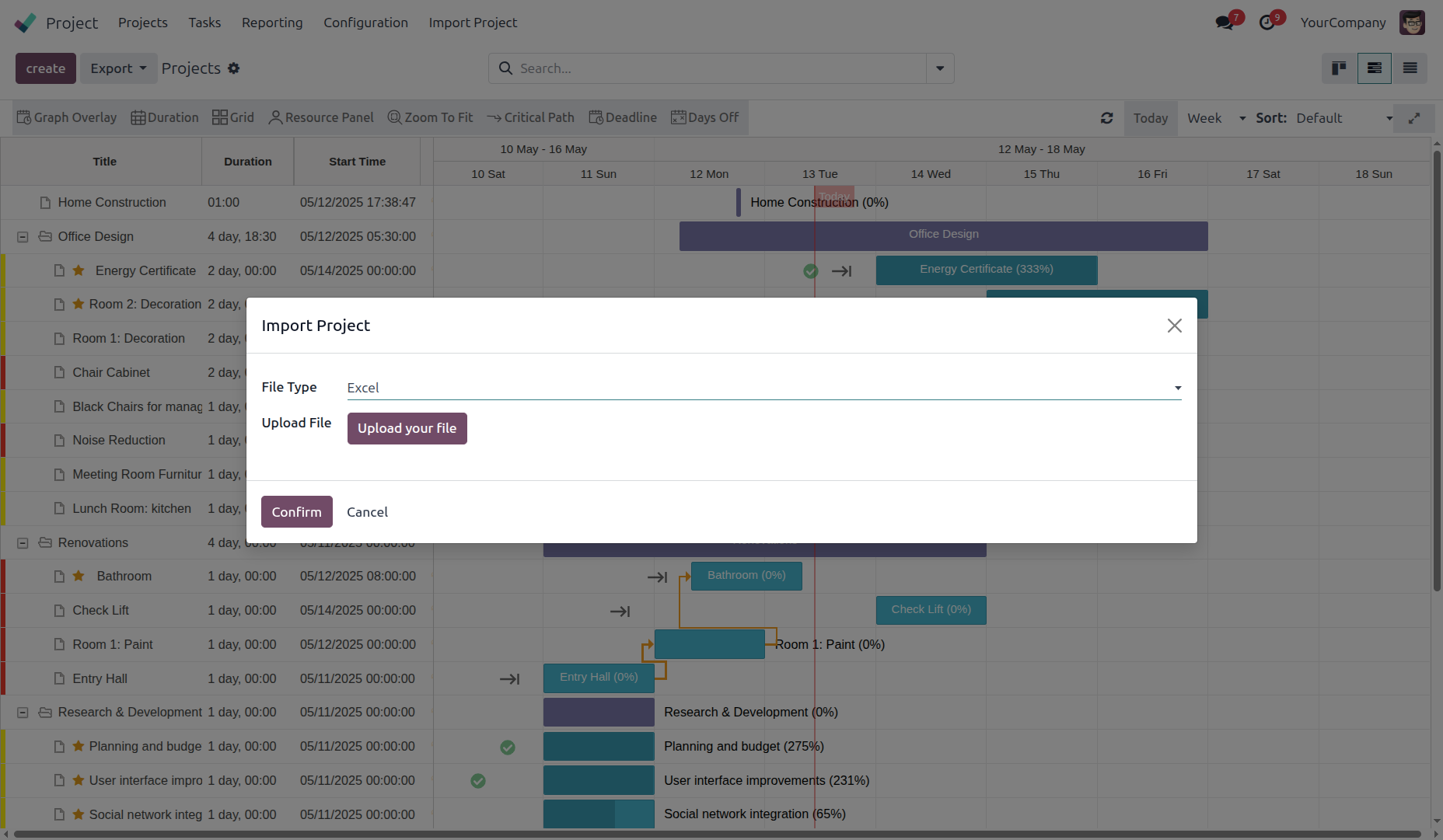Star the Energy Certificate task
The image size is (1443, 840).
tap(79, 270)
